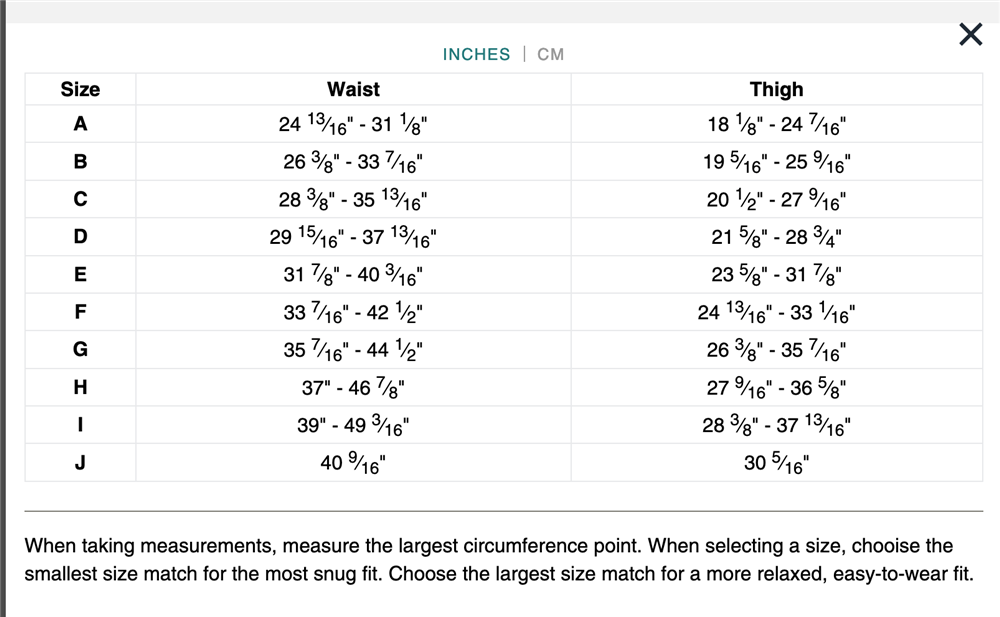This screenshot has width=1000, height=617.
Task: Click waist value 40 9/16" for size J
Action: pos(353,463)
